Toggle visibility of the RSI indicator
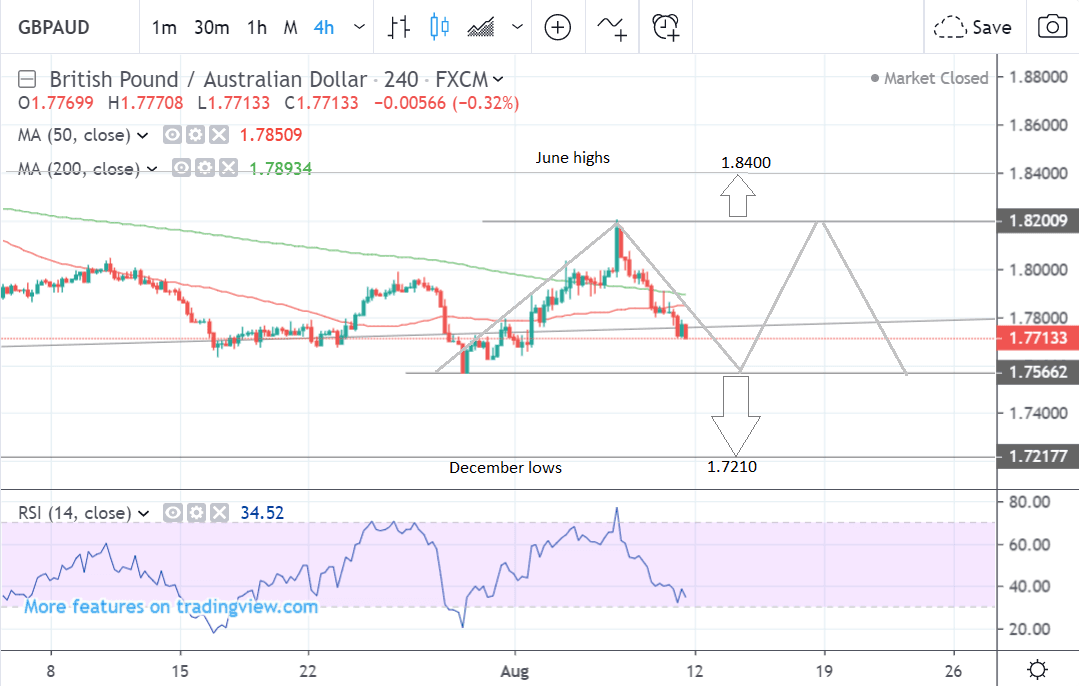Image resolution: width=1079 pixels, height=690 pixels. click(x=172, y=513)
